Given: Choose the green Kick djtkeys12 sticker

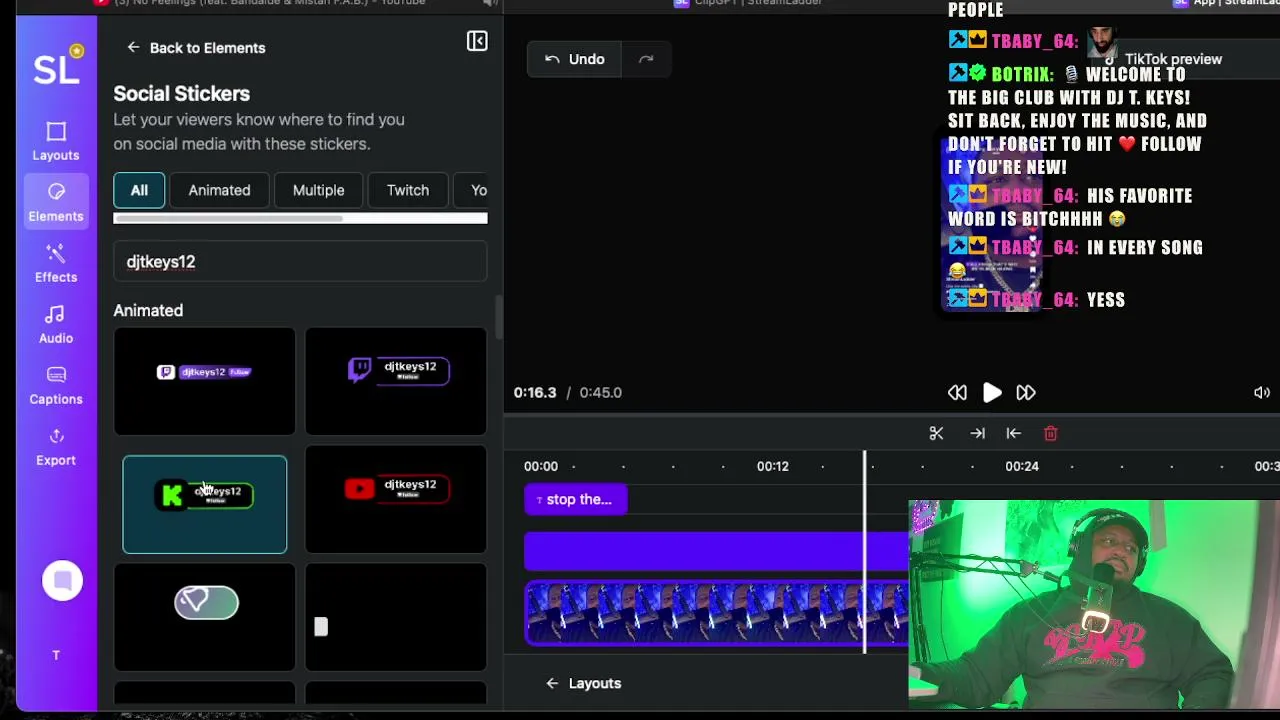Looking at the screenshot, I should coord(204,504).
